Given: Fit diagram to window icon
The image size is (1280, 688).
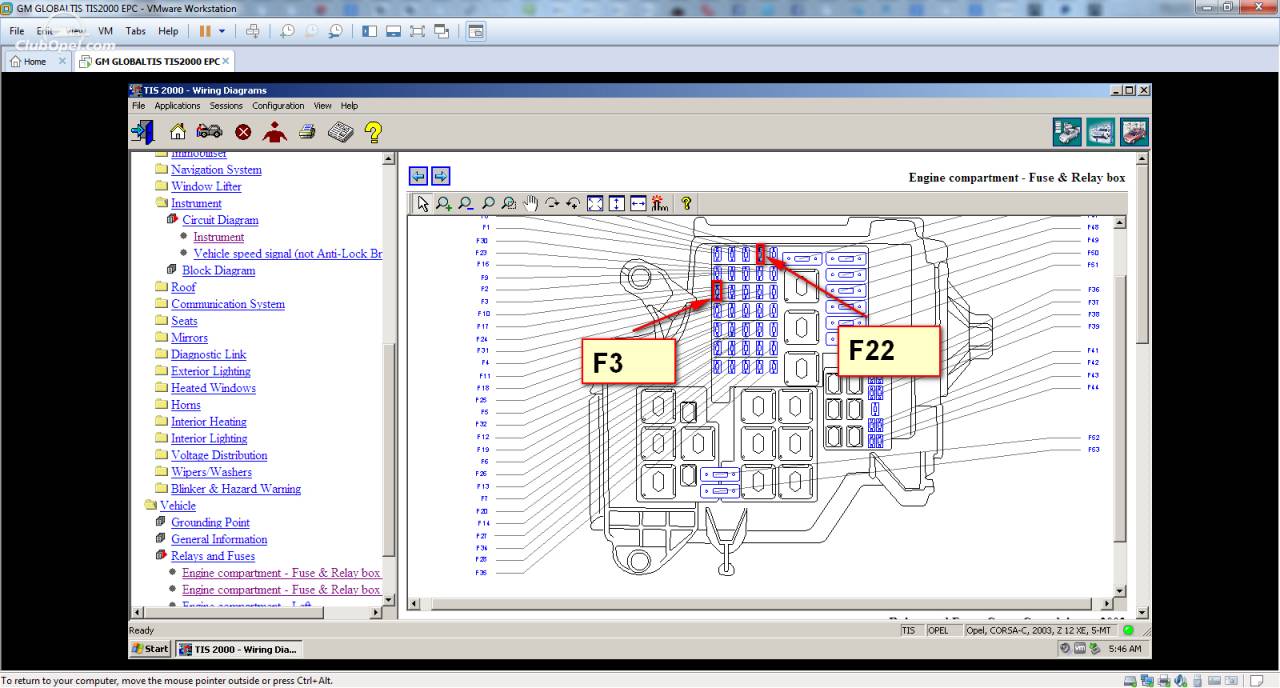Looking at the screenshot, I should point(595,203).
